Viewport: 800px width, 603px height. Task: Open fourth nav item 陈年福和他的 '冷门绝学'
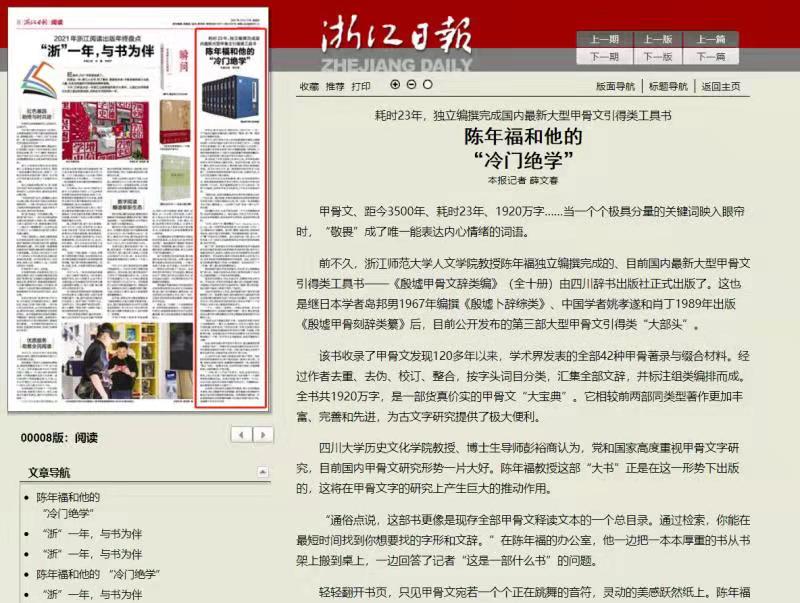tap(98, 574)
